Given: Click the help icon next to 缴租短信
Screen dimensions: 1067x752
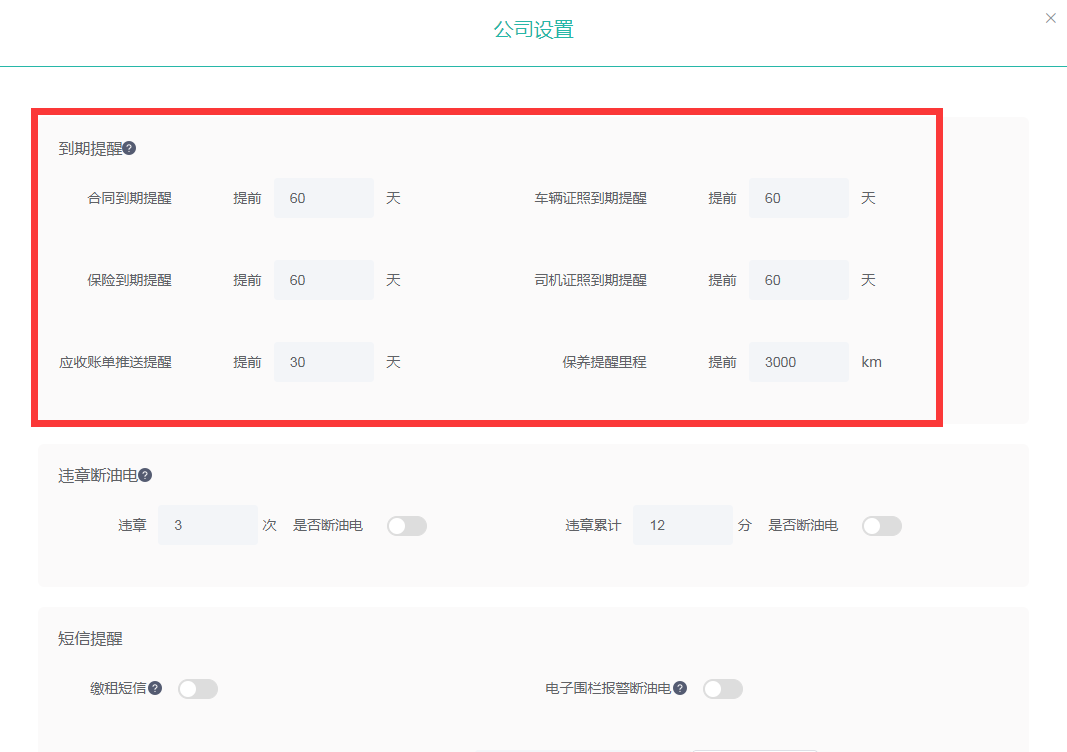Looking at the screenshot, I should [155, 688].
